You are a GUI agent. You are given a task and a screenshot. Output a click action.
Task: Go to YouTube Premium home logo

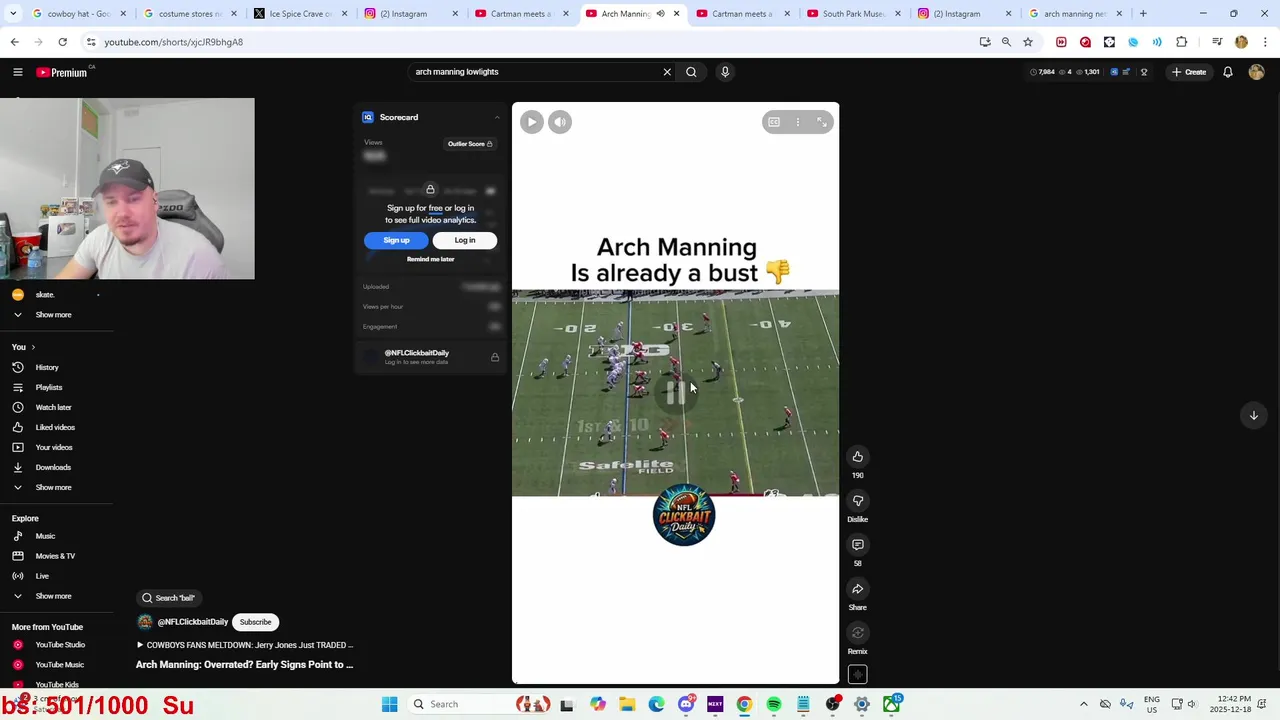tap(62, 72)
